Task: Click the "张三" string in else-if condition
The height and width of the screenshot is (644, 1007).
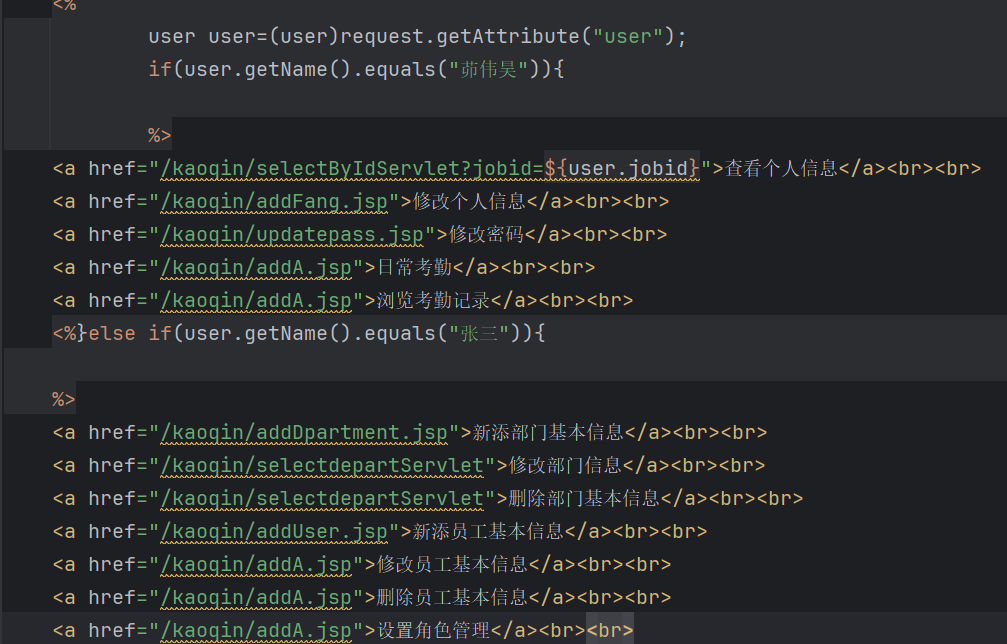Action: pyautogui.click(x=479, y=333)
